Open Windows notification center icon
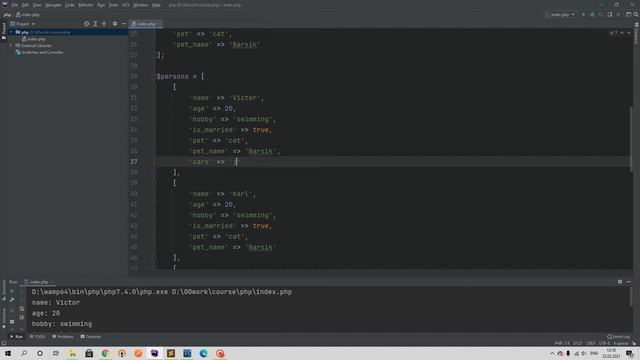The width and height of the screenshot is (640, 360). pyautogui.click(x=630, y=353)
